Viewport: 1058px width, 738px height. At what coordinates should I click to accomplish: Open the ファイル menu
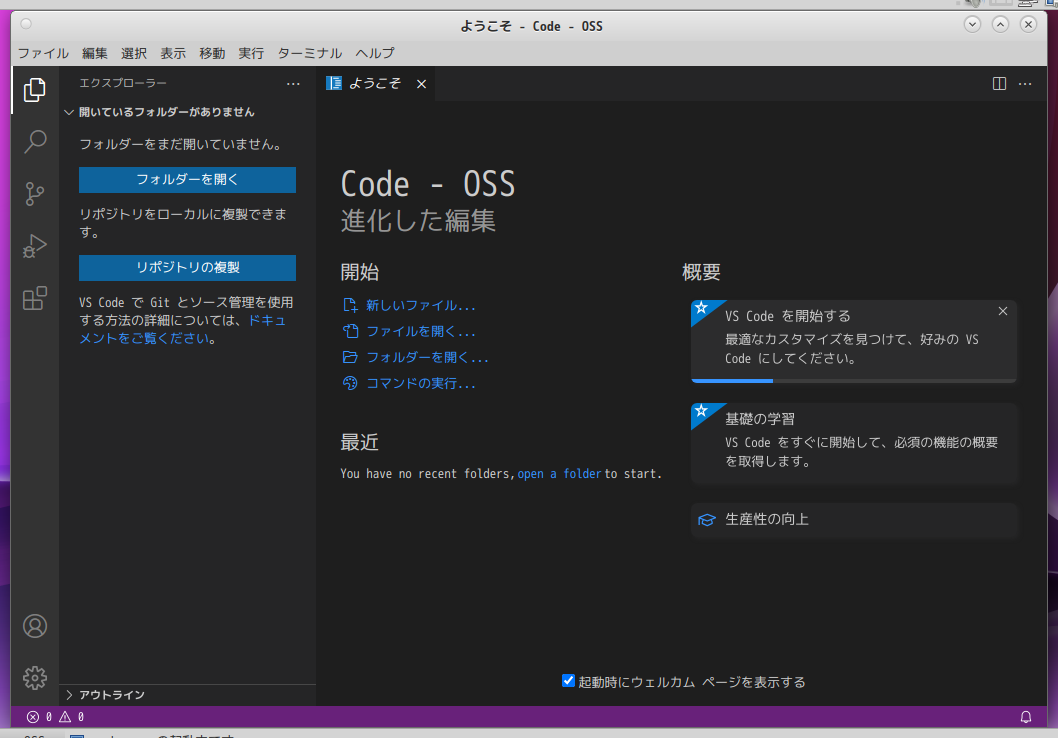[43, 53]
